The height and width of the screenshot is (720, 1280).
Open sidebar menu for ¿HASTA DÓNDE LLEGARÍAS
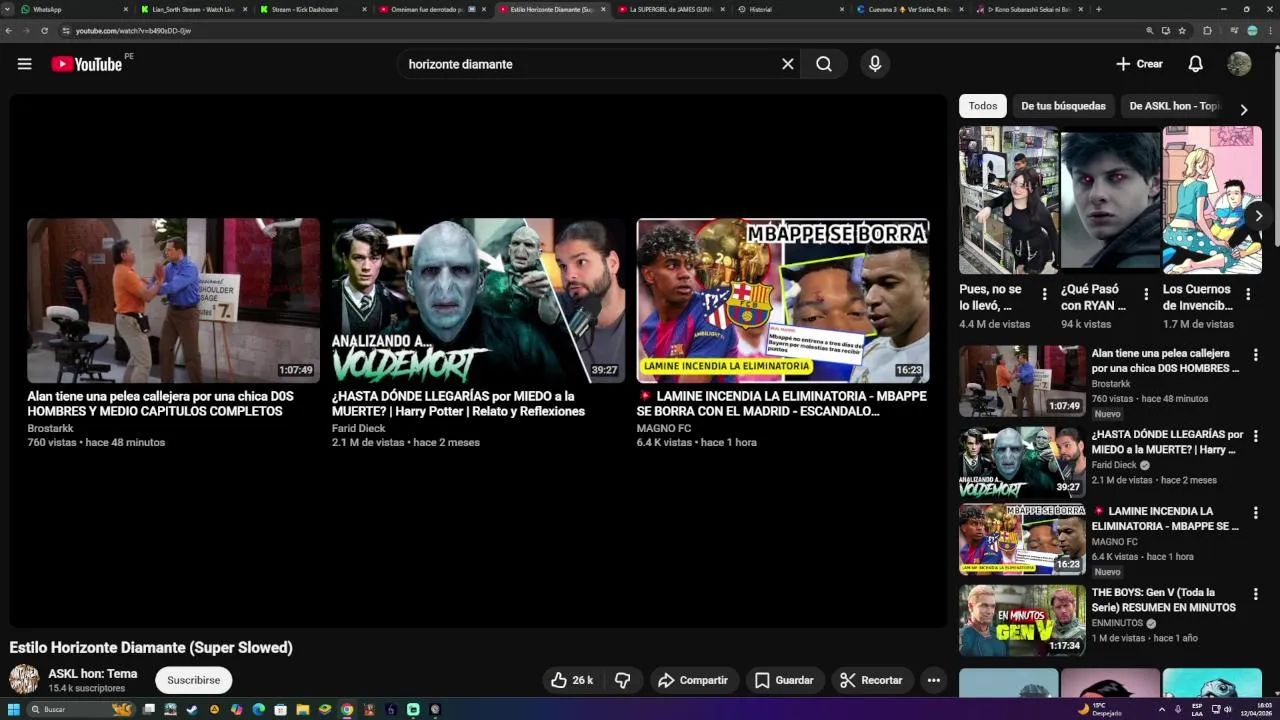1256,436
